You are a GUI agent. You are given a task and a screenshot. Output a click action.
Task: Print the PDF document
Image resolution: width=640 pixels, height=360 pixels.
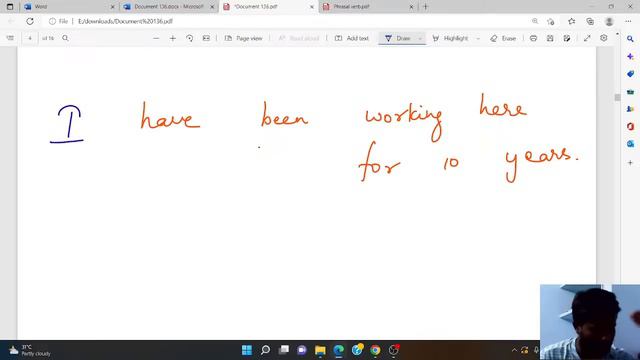coord(533,38)
